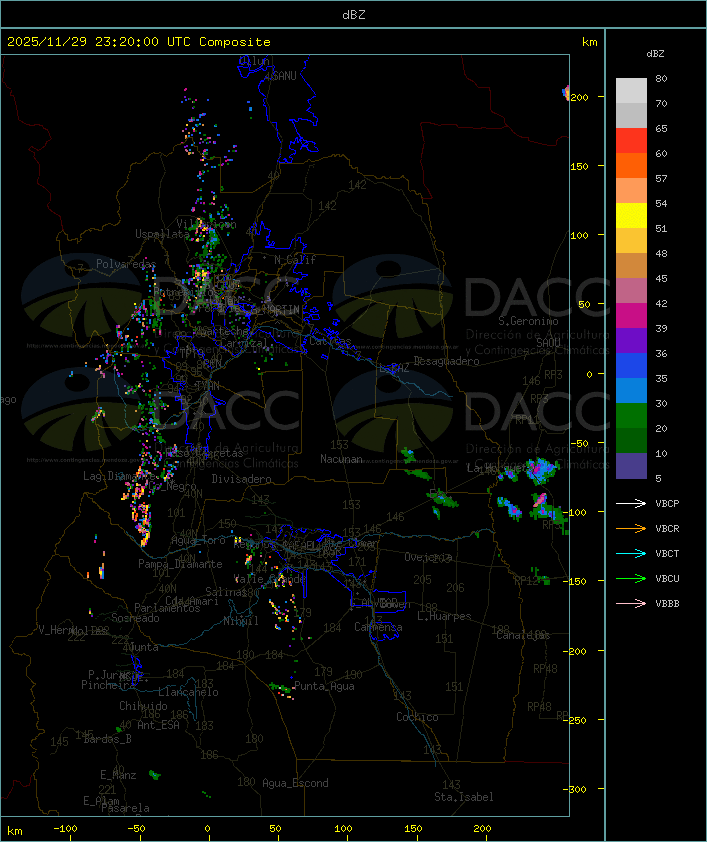Click the N_Calif map label
The height and width of the screenshot is (842, 707).
click(x=295, y=259)
